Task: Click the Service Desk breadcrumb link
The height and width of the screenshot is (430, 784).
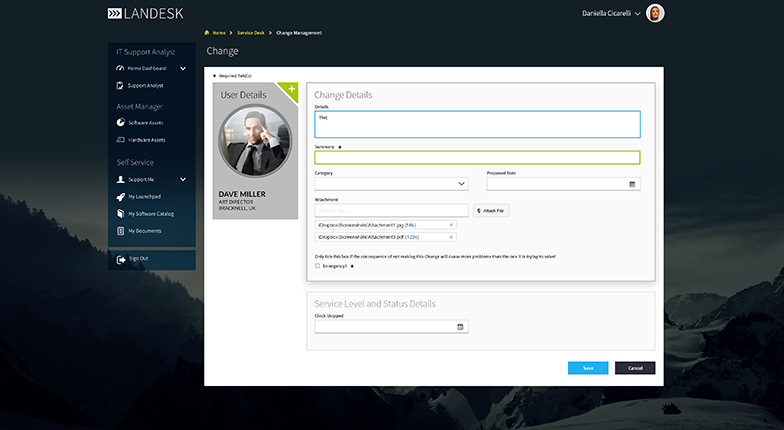Action: coord(251,33)
